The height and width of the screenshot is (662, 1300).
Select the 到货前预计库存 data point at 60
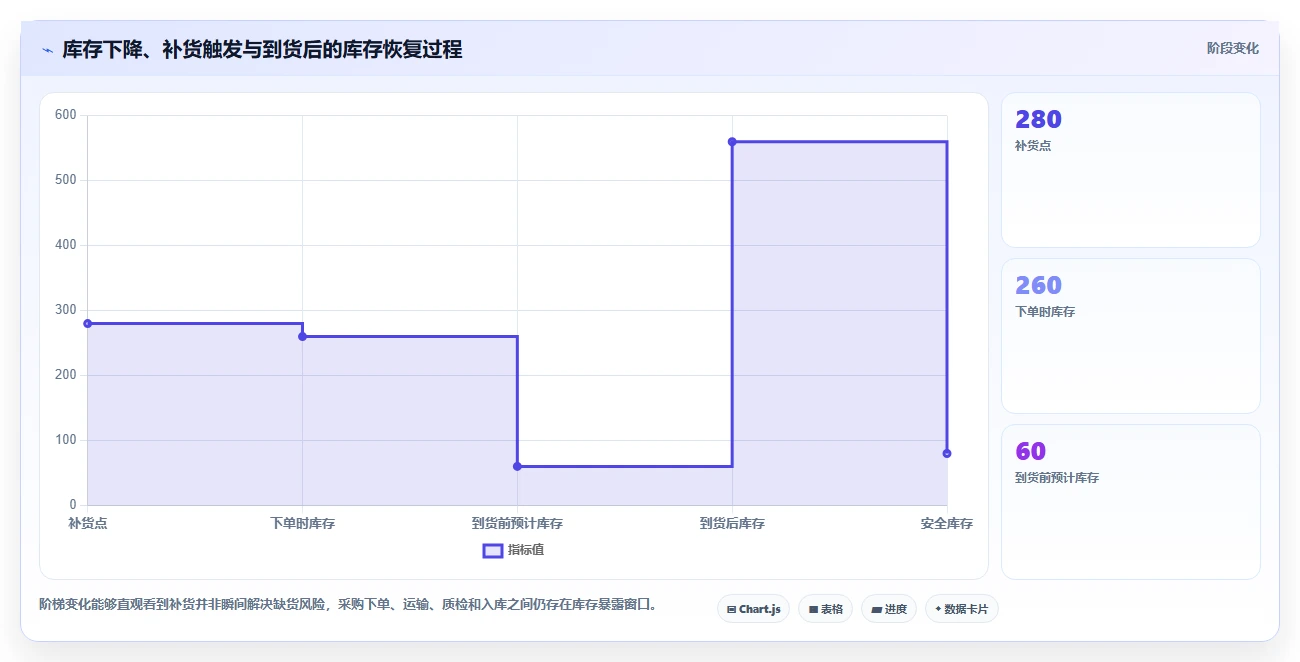pos(517,466)
